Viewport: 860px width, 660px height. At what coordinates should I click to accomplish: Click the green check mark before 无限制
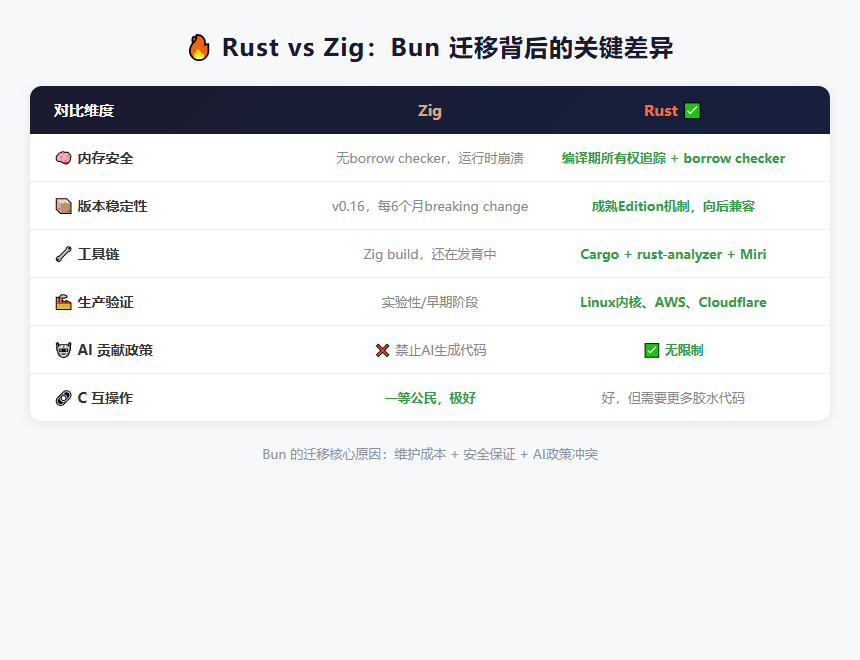(652, 350)
